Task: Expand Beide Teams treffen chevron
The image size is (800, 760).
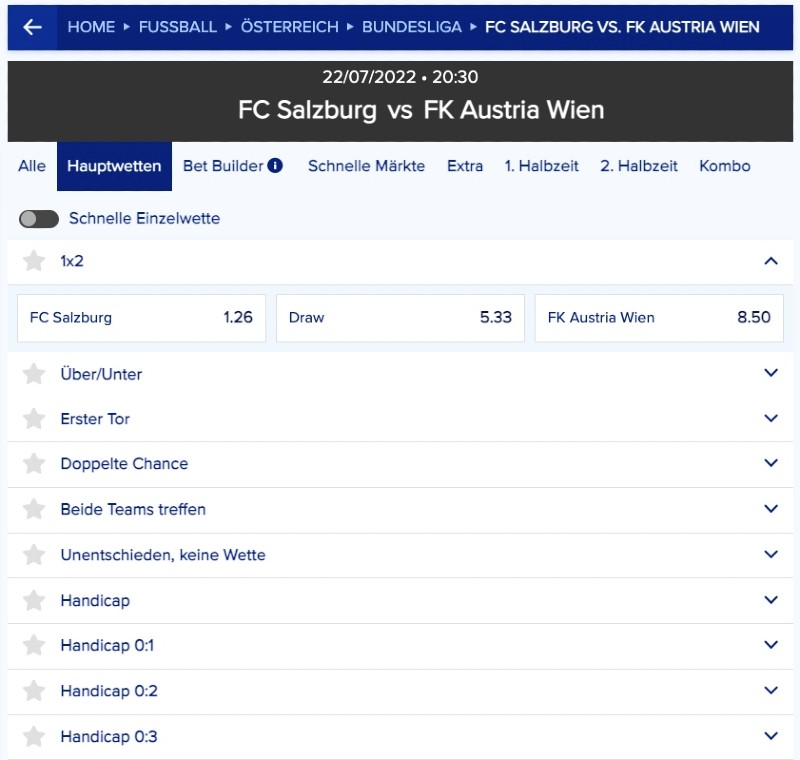Action: tap(771, 509)
